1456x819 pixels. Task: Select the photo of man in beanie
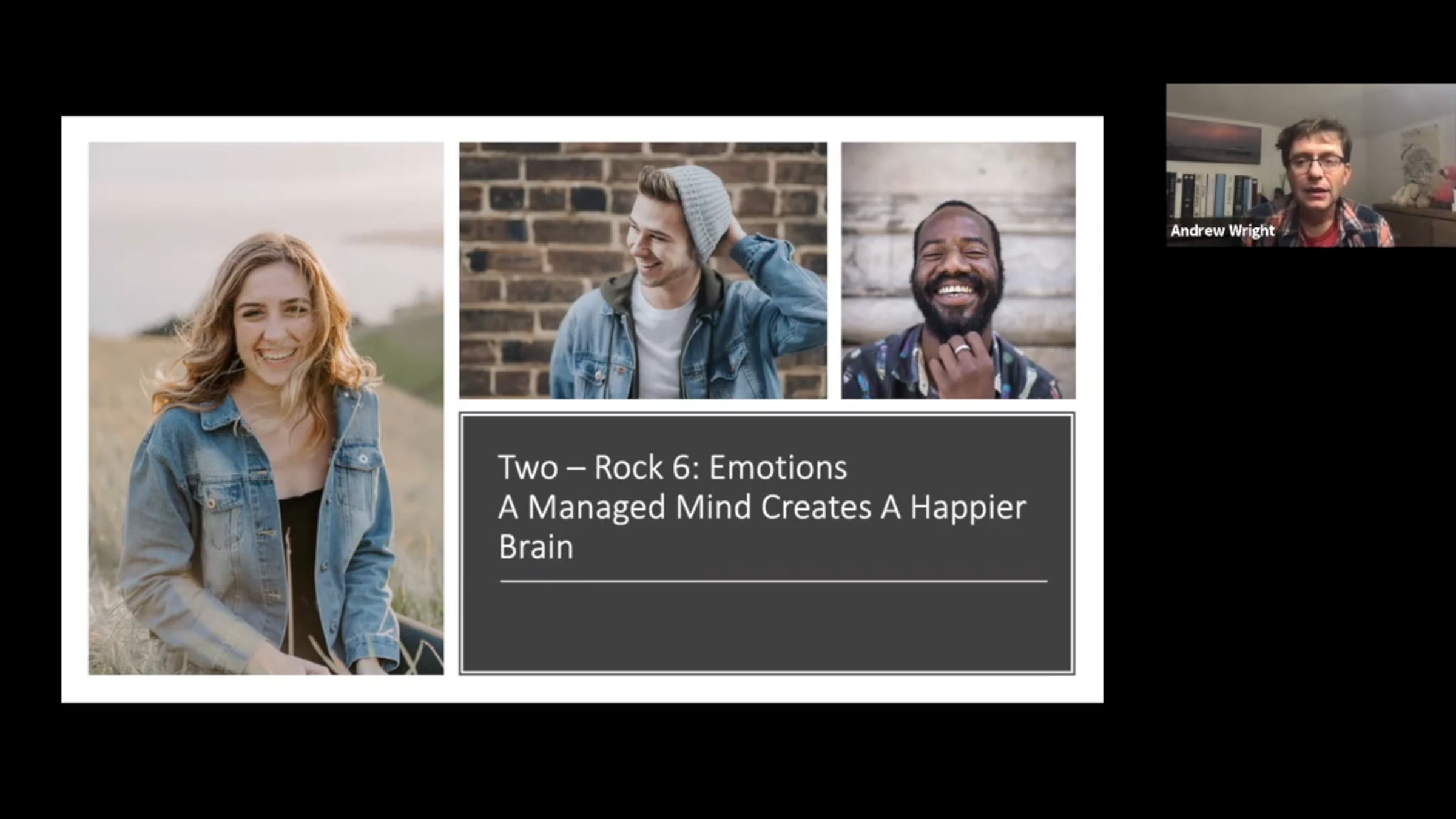[x=643, y=270]
